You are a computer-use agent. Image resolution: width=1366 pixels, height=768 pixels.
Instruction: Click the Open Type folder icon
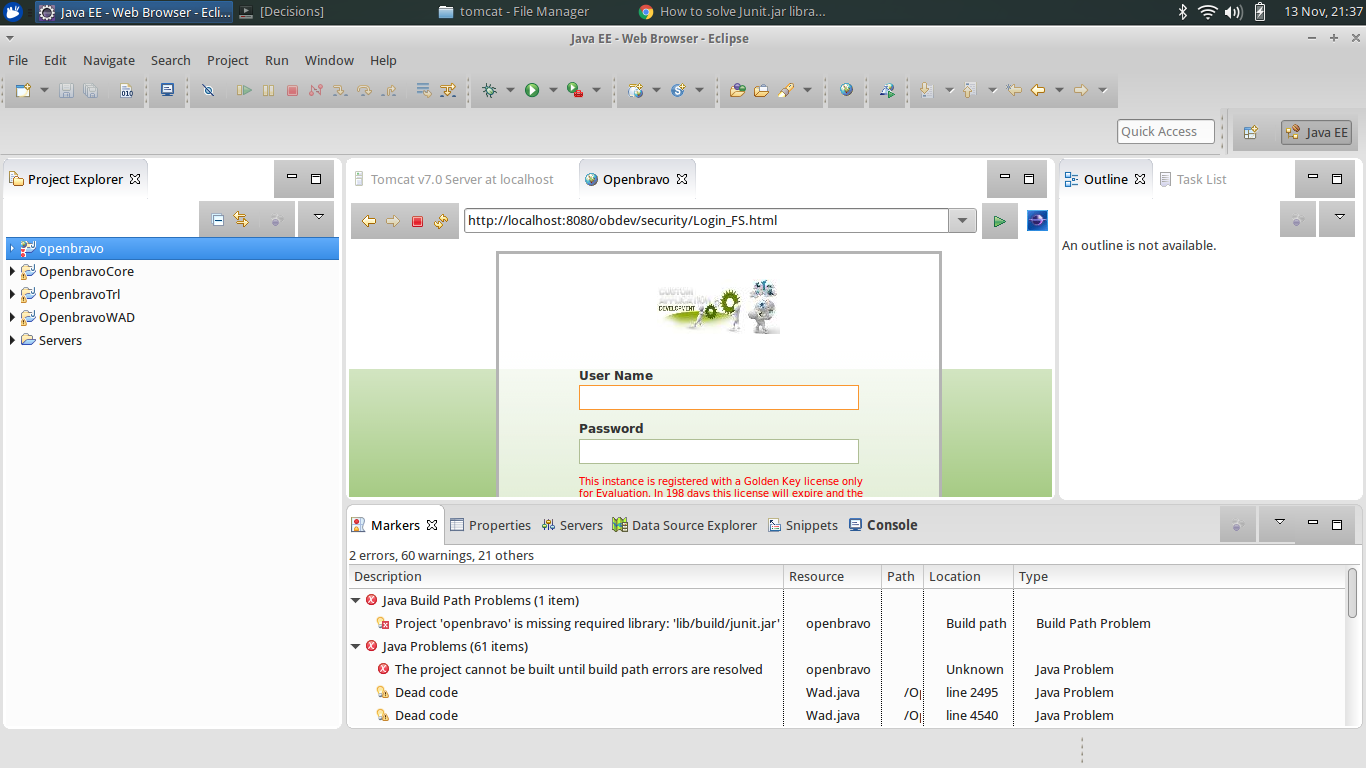[x=738, y=90]
